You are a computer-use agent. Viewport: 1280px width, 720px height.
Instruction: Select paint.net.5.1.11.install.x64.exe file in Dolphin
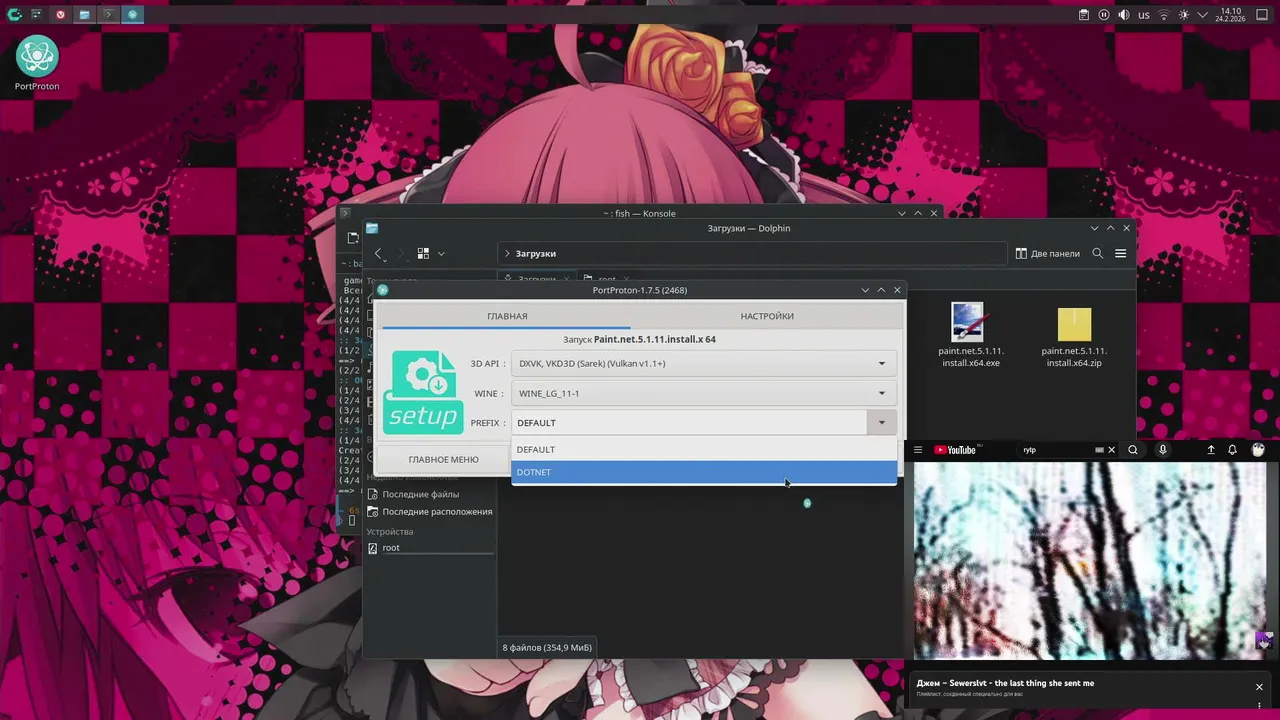pos(970,336)
